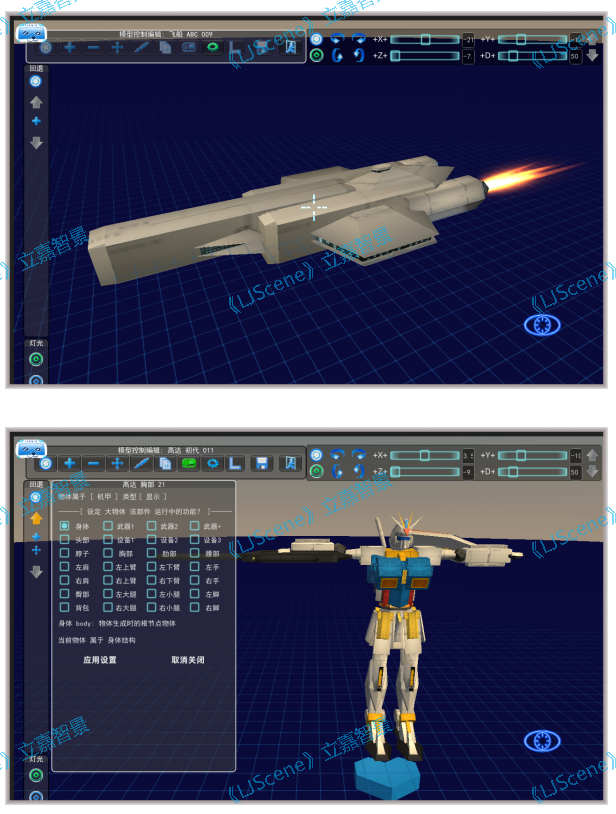Image resolution: width=616 pixels, height=814 pixels.
Task: Click 取消关闭 to cancel and close
Action: tap(187, 660)
